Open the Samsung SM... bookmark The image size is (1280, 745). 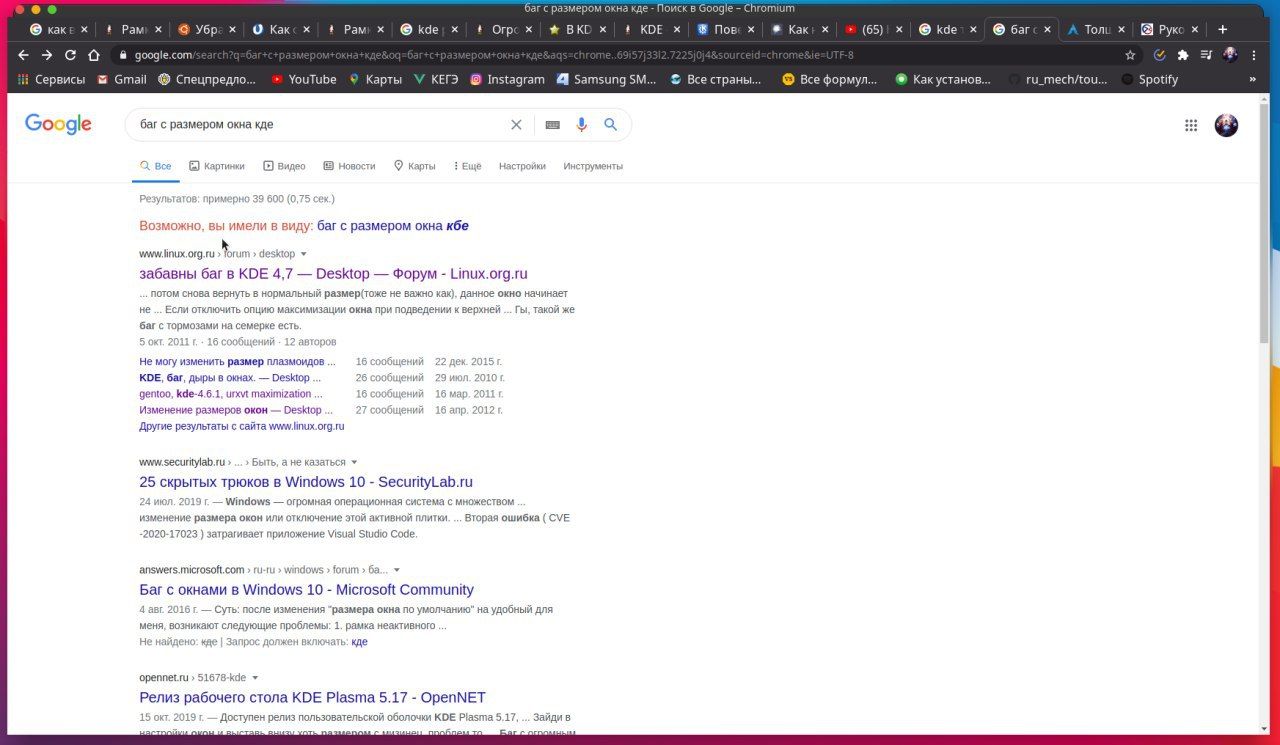tap(606, 79)
